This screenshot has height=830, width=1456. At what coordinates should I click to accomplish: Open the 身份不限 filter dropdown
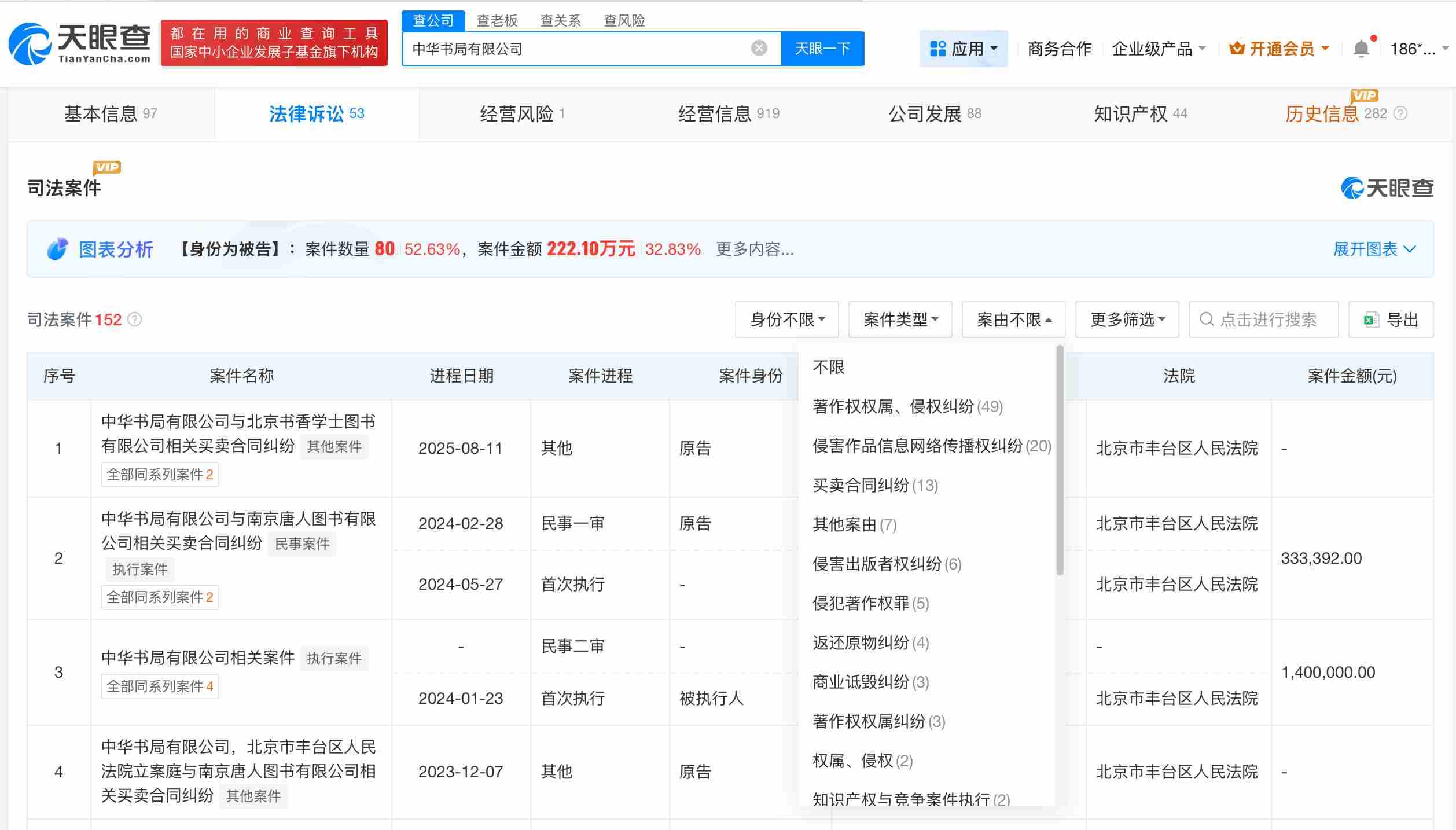click(786, 319)
